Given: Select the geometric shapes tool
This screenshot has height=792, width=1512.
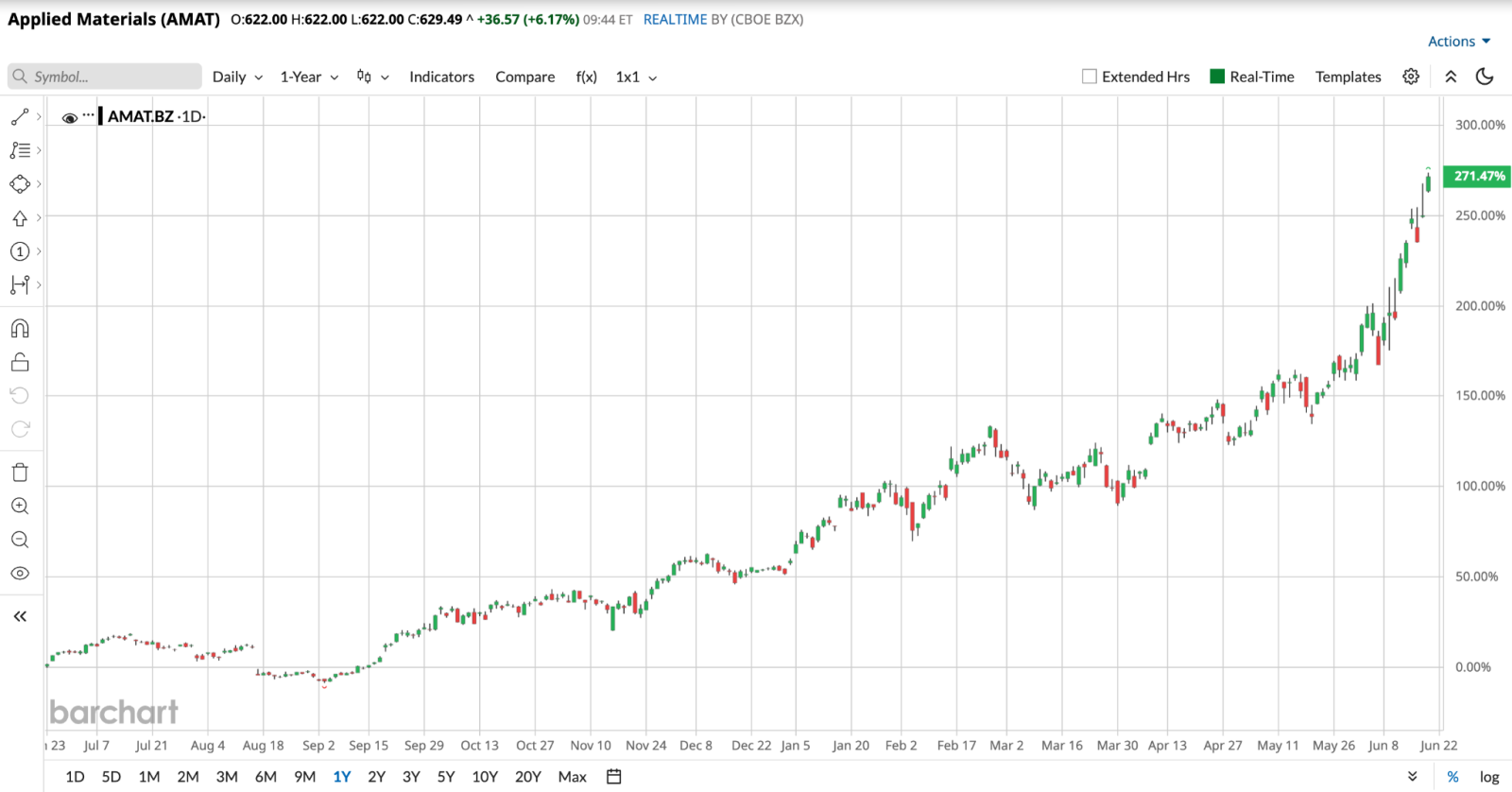Looking at the screenshot, I should coord(20,184).
